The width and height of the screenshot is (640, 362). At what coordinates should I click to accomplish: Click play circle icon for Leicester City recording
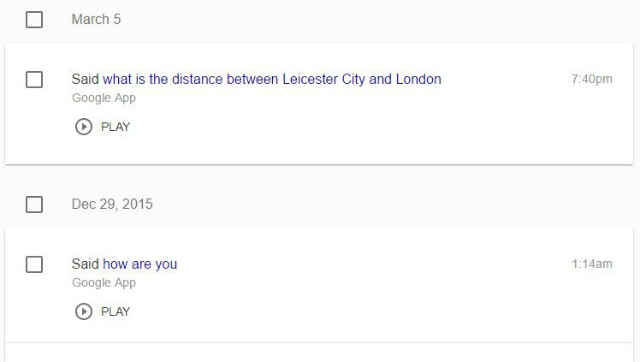[84, 127]
